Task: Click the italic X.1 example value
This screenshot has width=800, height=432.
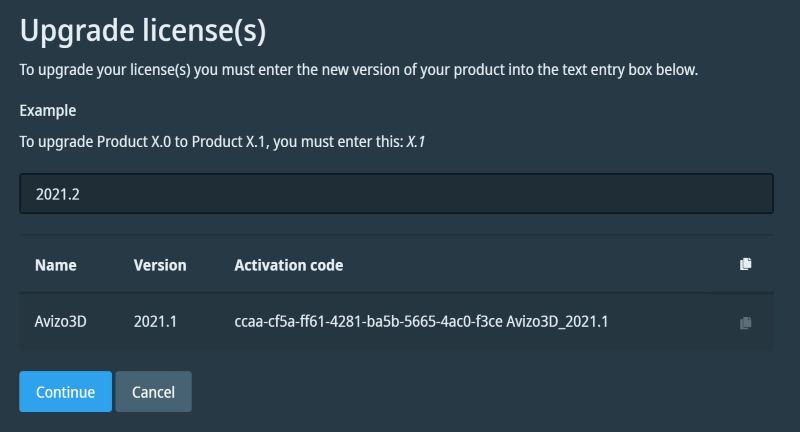Action: pyautogui.click(x=415, y=142)
